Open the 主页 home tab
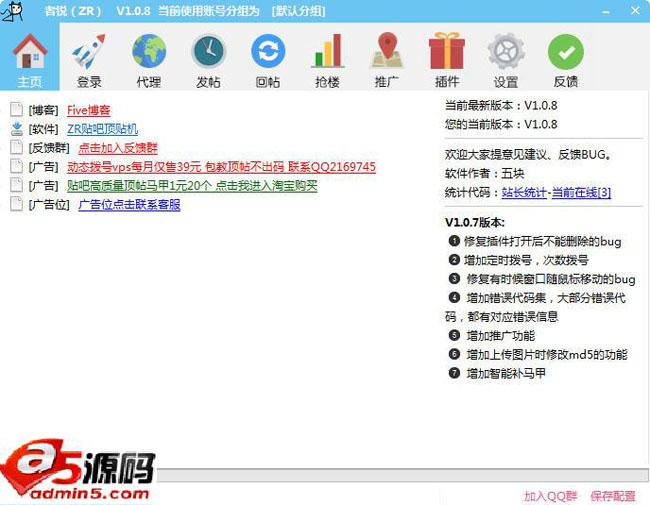 coord(30,57)
